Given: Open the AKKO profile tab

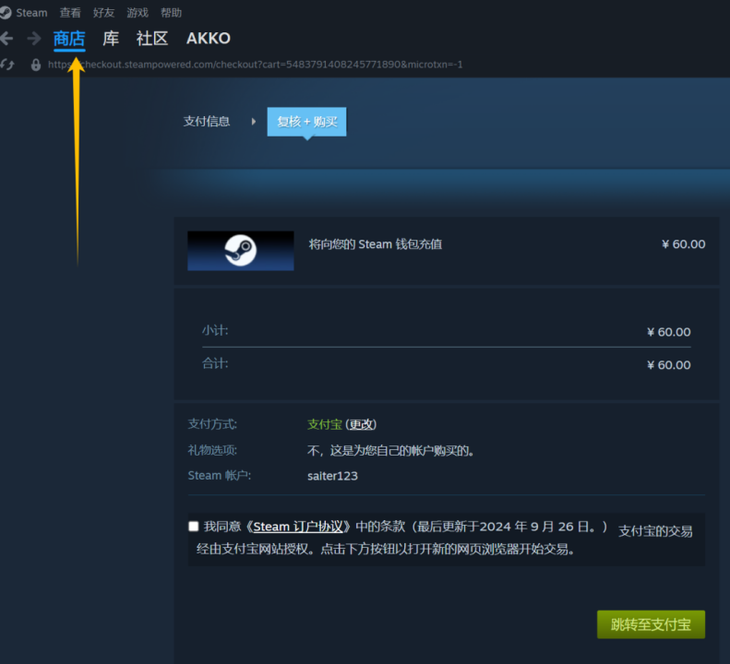Looking at the screenshot, I should [x=208, y=38].
